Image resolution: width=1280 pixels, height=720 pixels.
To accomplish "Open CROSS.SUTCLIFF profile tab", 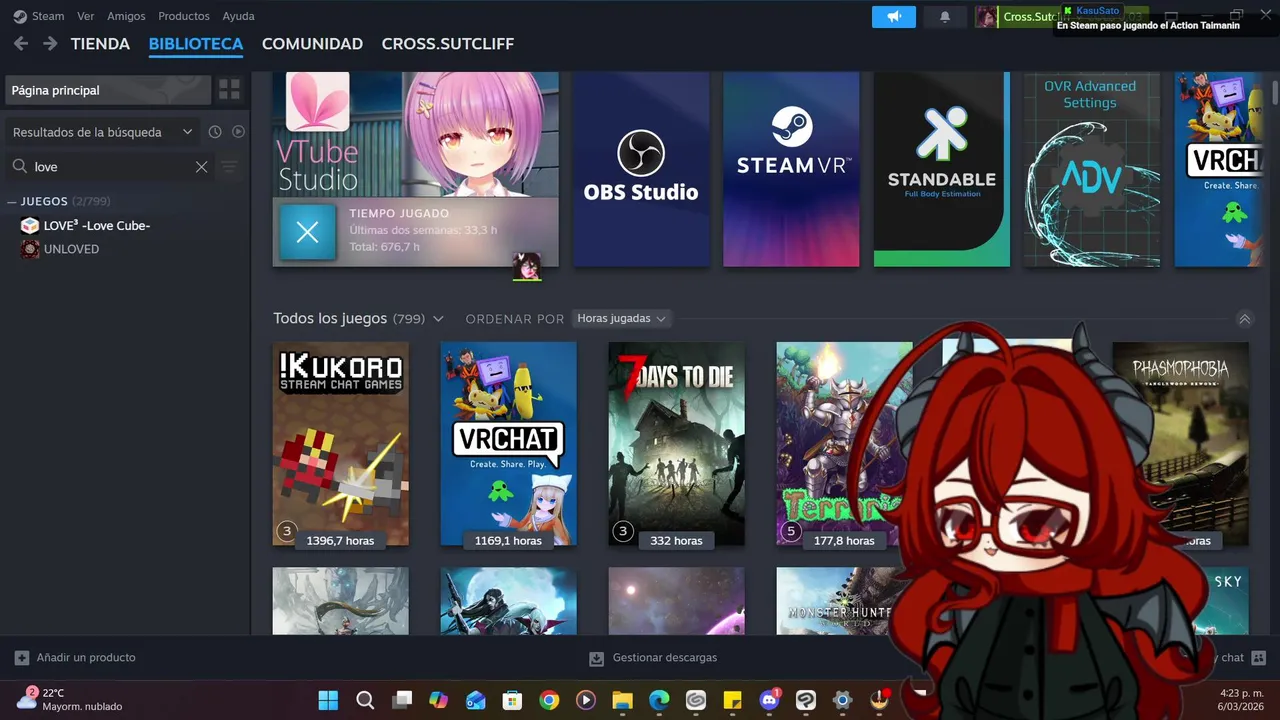I will pyautogui.click(x=448, y=44).
